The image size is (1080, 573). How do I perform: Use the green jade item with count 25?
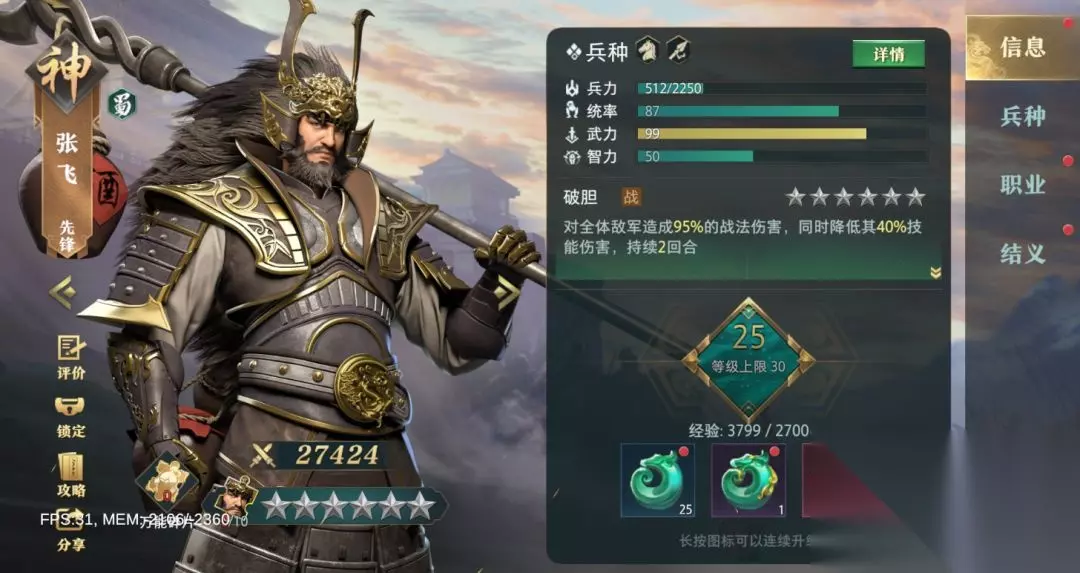pyautogui.click(x=657, y=480)
